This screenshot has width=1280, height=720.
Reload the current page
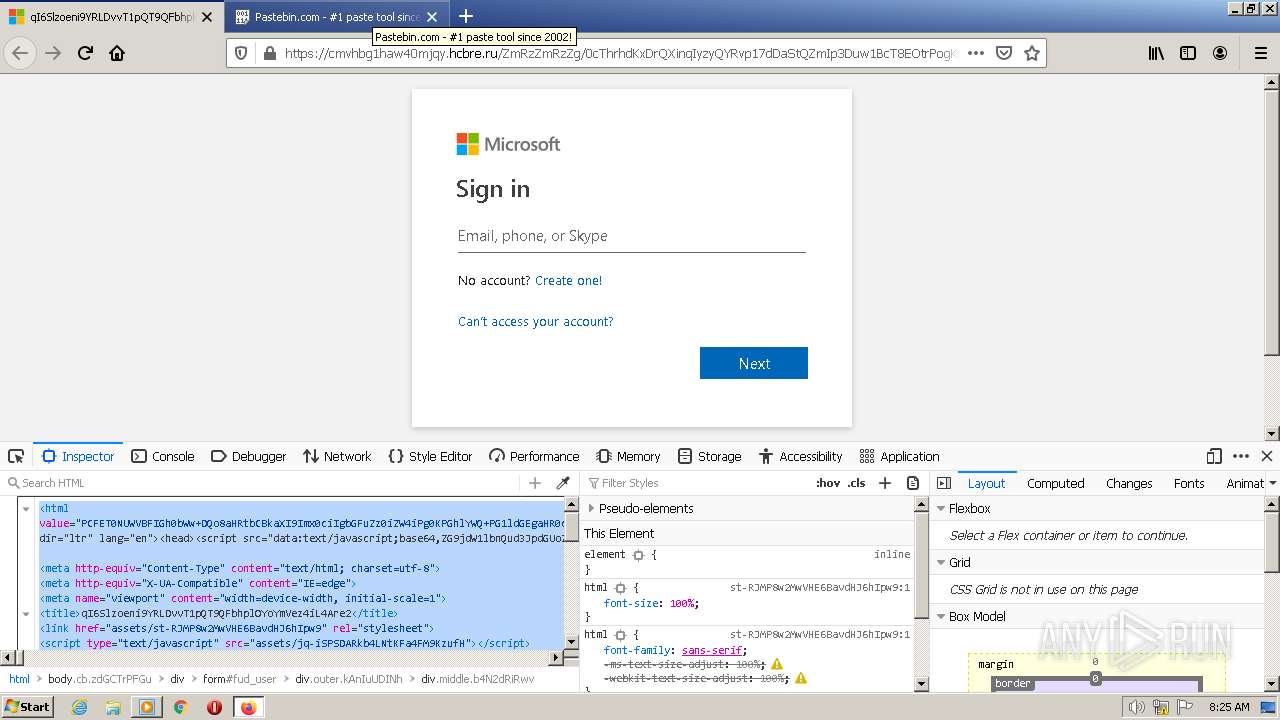(85, 53)
